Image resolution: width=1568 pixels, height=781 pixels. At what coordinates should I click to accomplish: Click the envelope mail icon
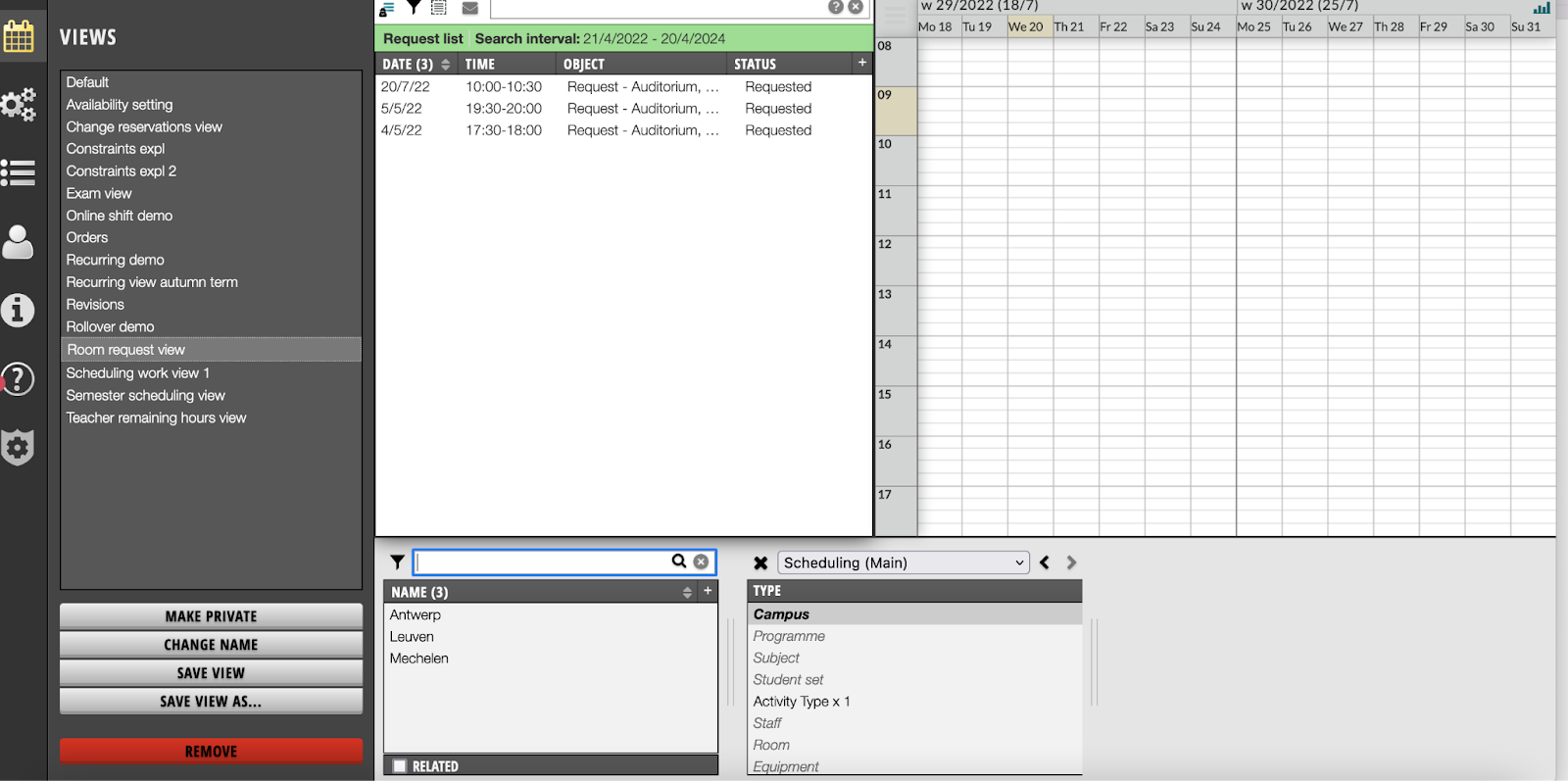pyautogui.click(x=470, y=8)
